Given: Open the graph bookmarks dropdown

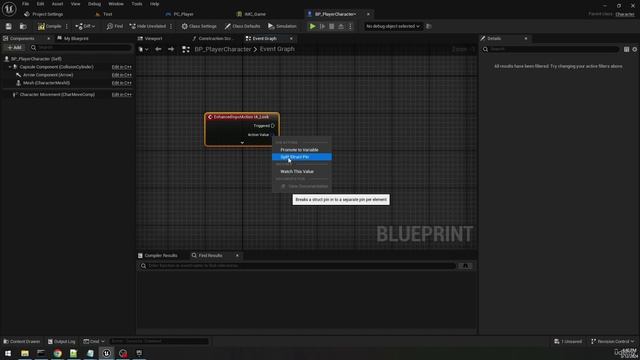Looking at the screenshot, I should [x=143, y=49].
